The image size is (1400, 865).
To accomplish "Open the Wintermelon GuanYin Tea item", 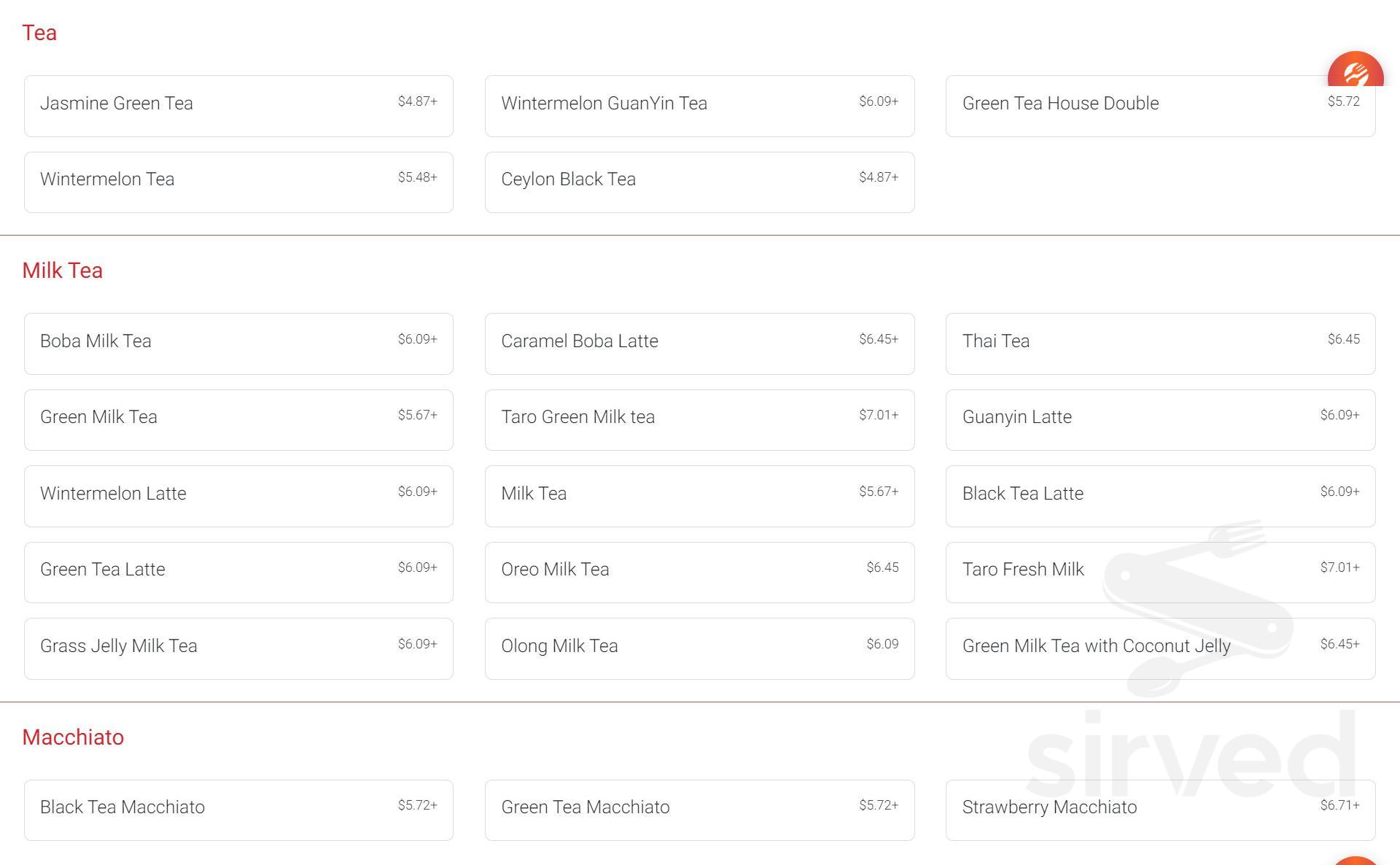I will point(699,106).
